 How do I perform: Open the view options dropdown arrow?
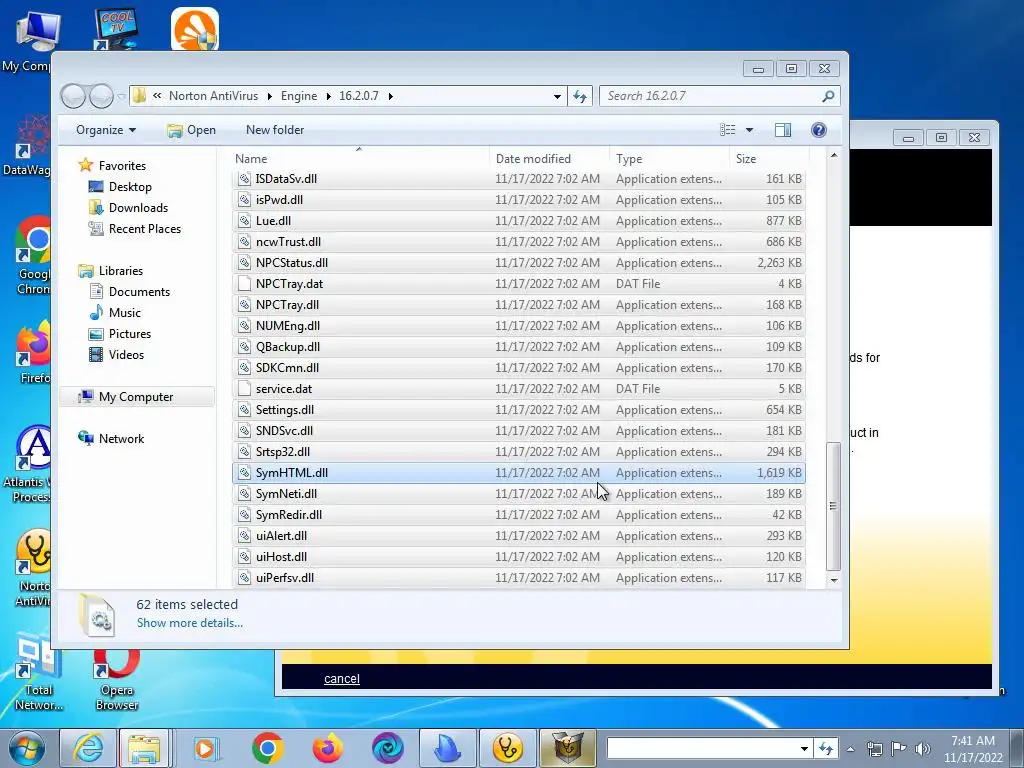(749, 130)
